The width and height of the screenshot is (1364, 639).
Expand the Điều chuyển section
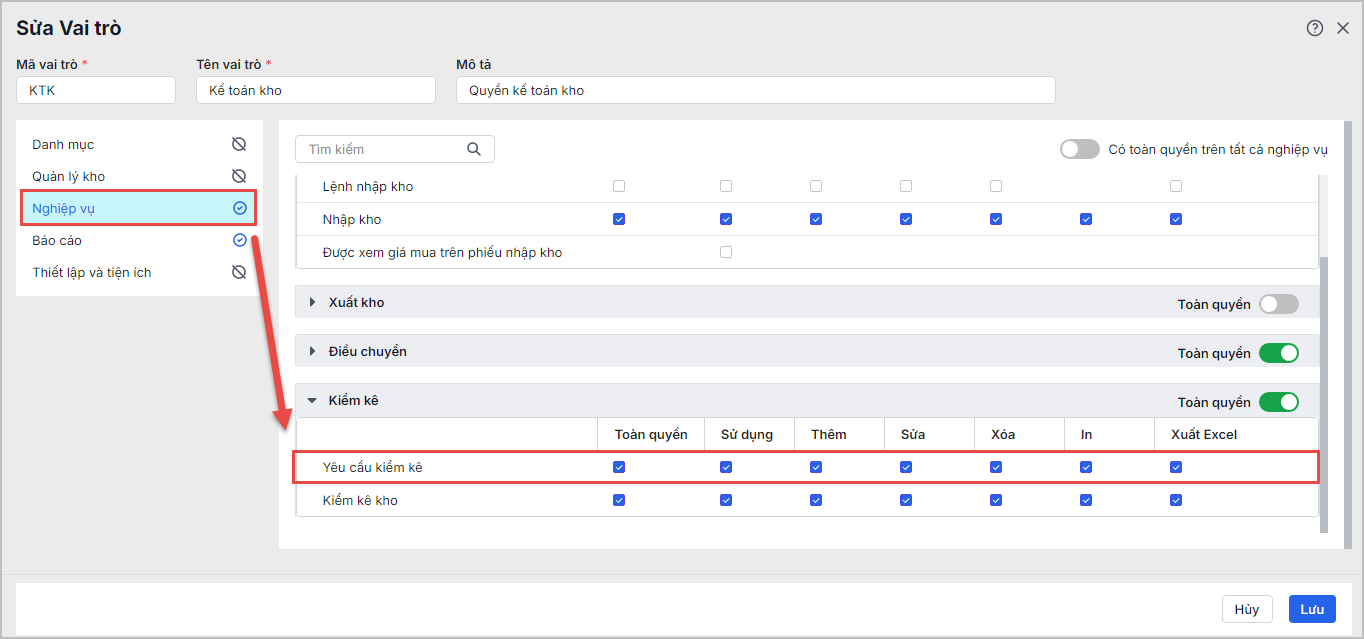313,352
